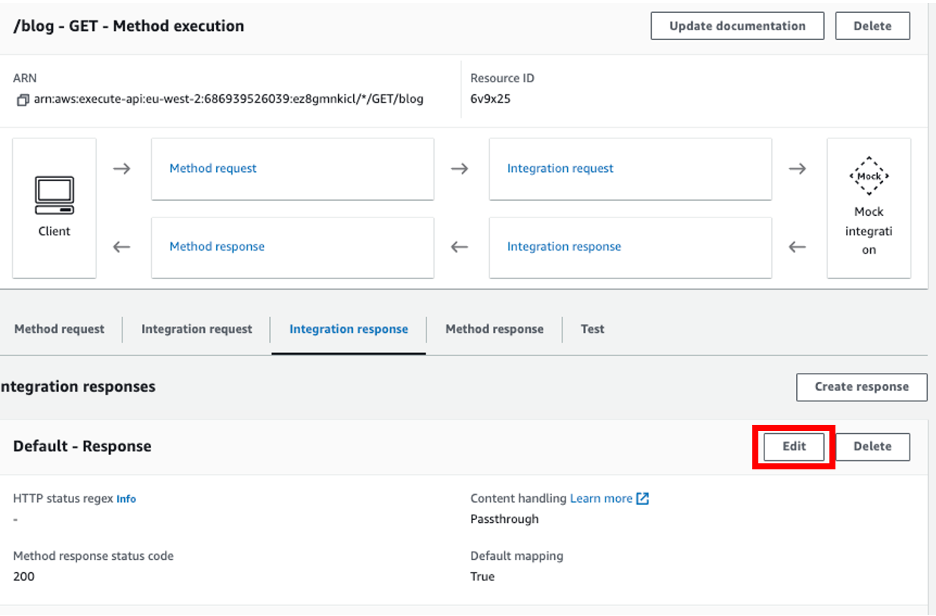936x616 pixels.
Task: Open the Method request box link
Action: click(x=212, y=168)
